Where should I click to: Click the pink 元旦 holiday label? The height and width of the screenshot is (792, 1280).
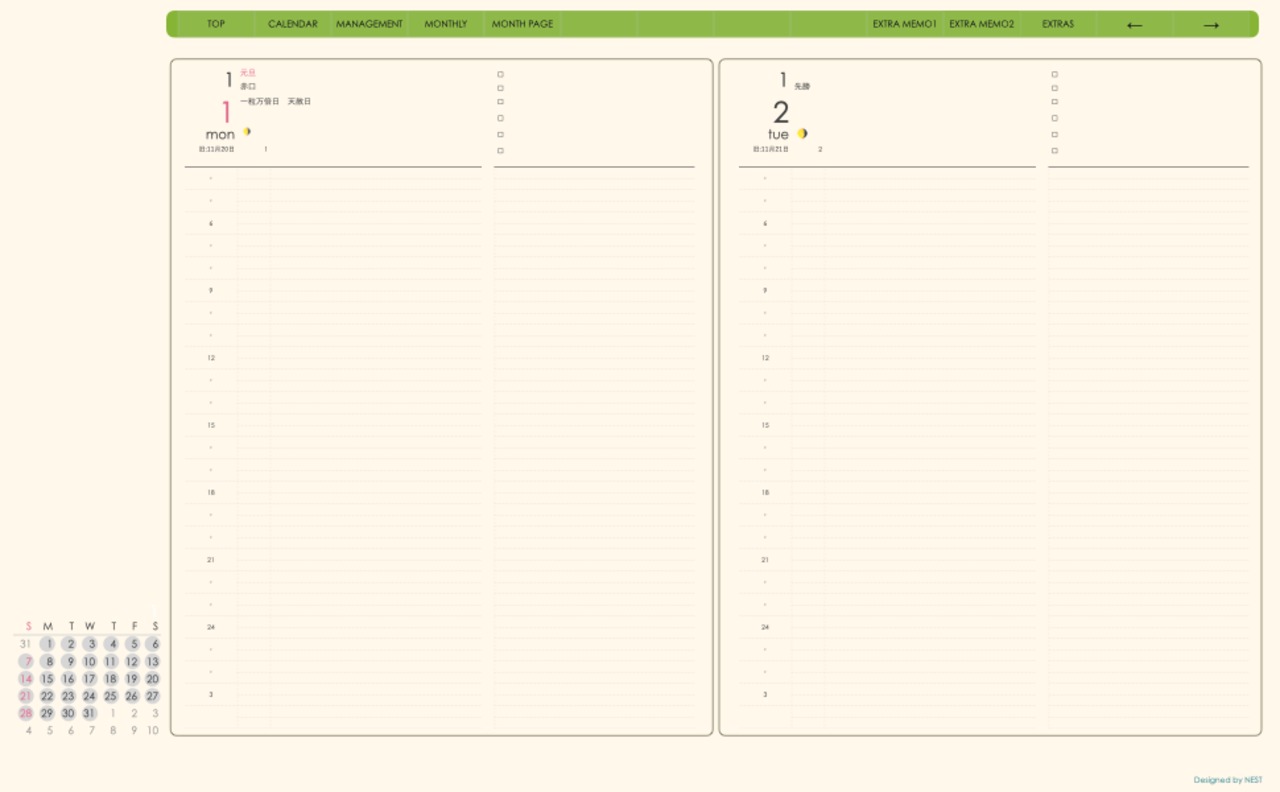click(x=248, y=73)
